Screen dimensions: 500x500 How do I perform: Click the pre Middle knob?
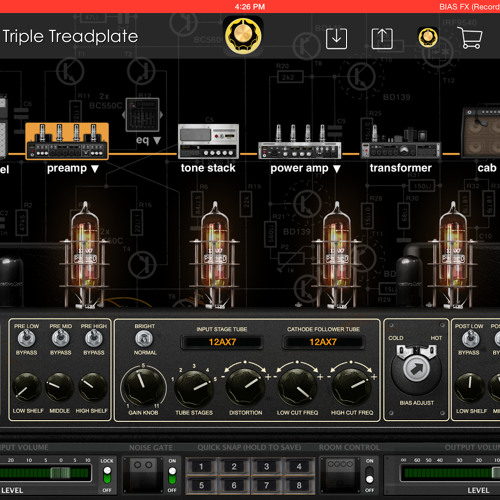click(59, 387)
